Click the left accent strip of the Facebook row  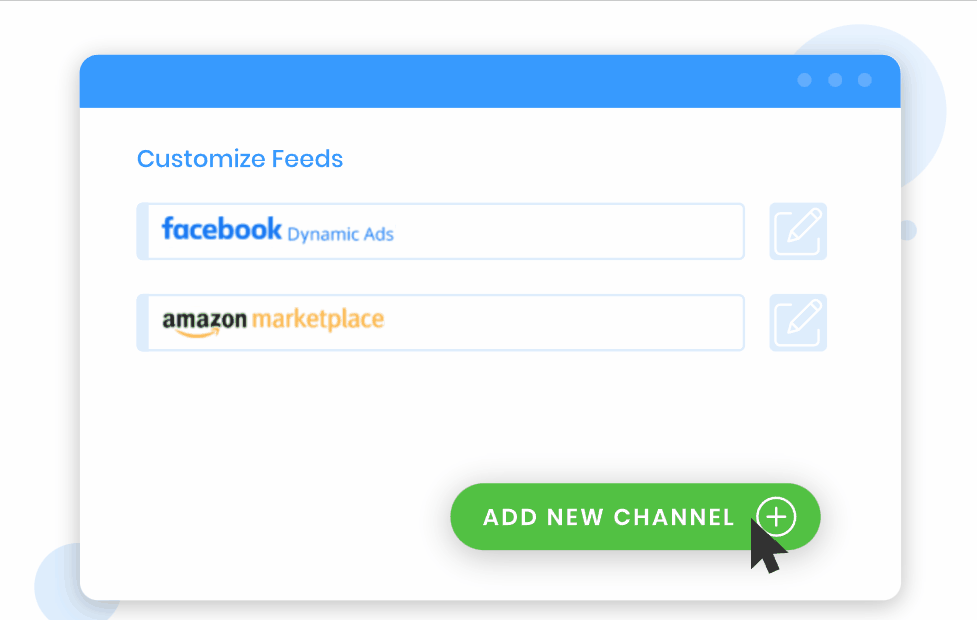tap(142, 232)
